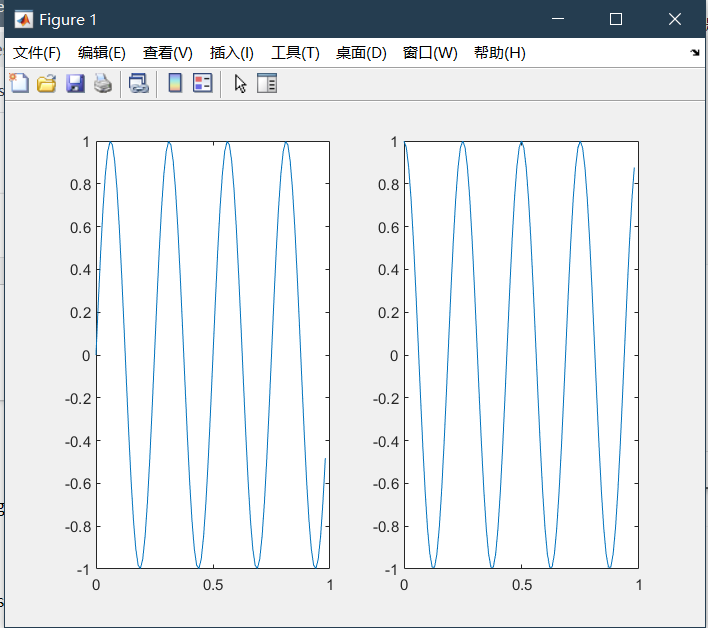Insert a legend using toolbar icon
Screen dimensions: 708x628
[x=203, y=84]
